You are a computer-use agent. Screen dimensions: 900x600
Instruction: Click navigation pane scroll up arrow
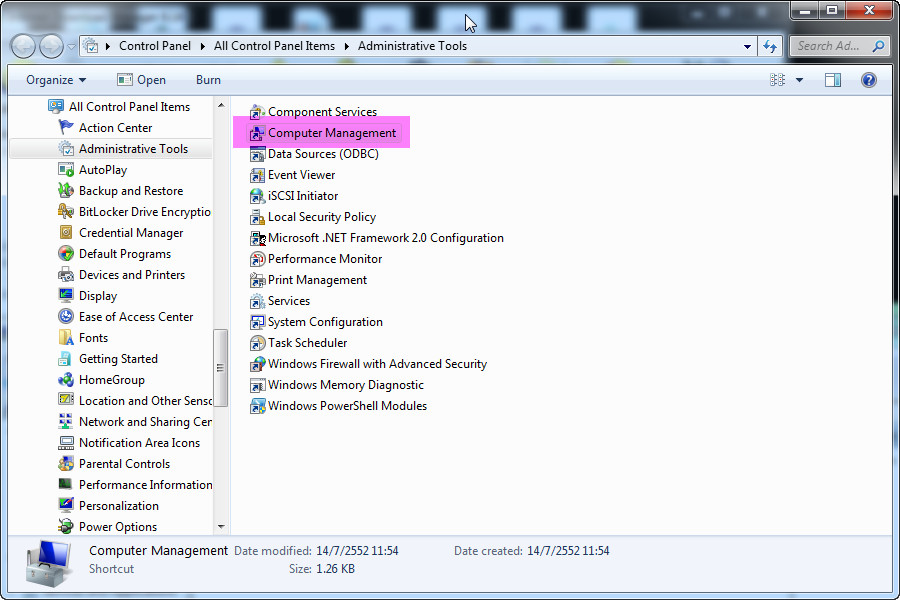(x=221, y=105)
